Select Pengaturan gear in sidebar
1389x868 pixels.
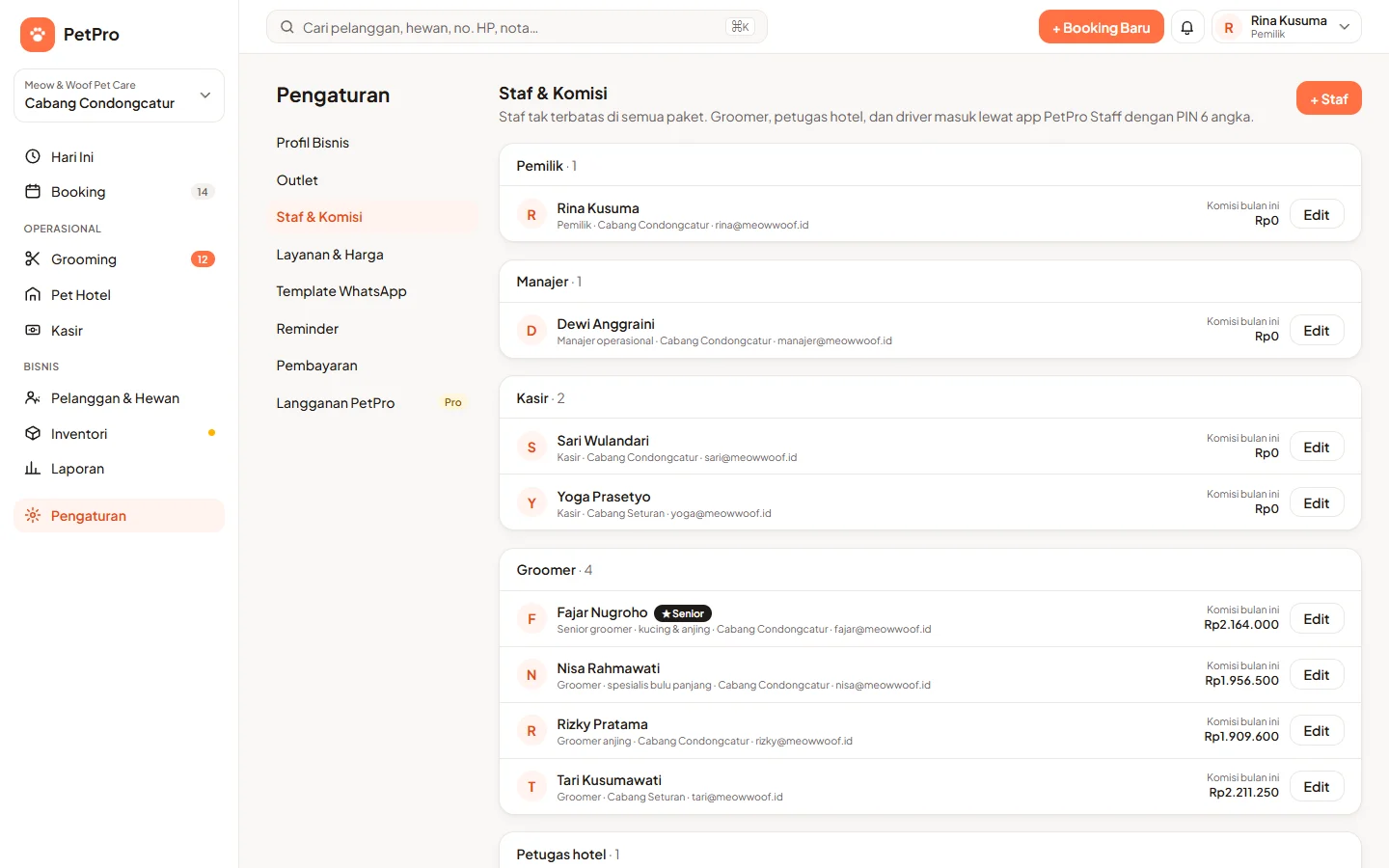[x=120, y=516]
